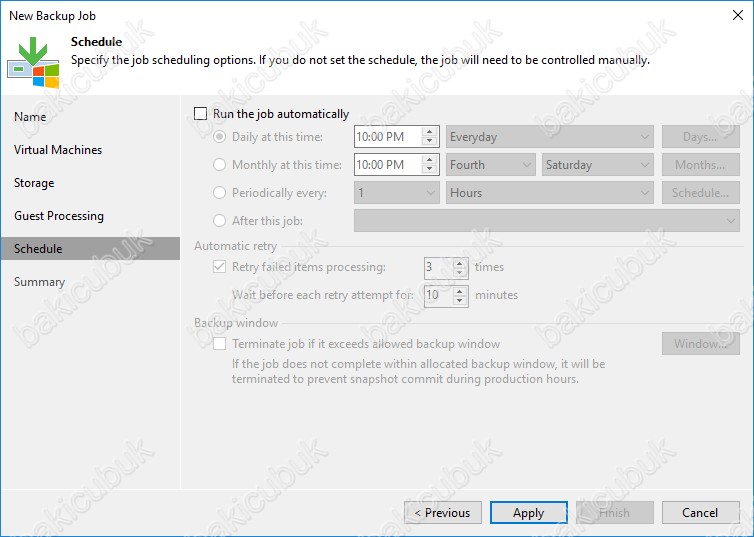This screenshot has width=754, height=537.
Task: Select the Schedule wizard step
Action: pos(90,249)
